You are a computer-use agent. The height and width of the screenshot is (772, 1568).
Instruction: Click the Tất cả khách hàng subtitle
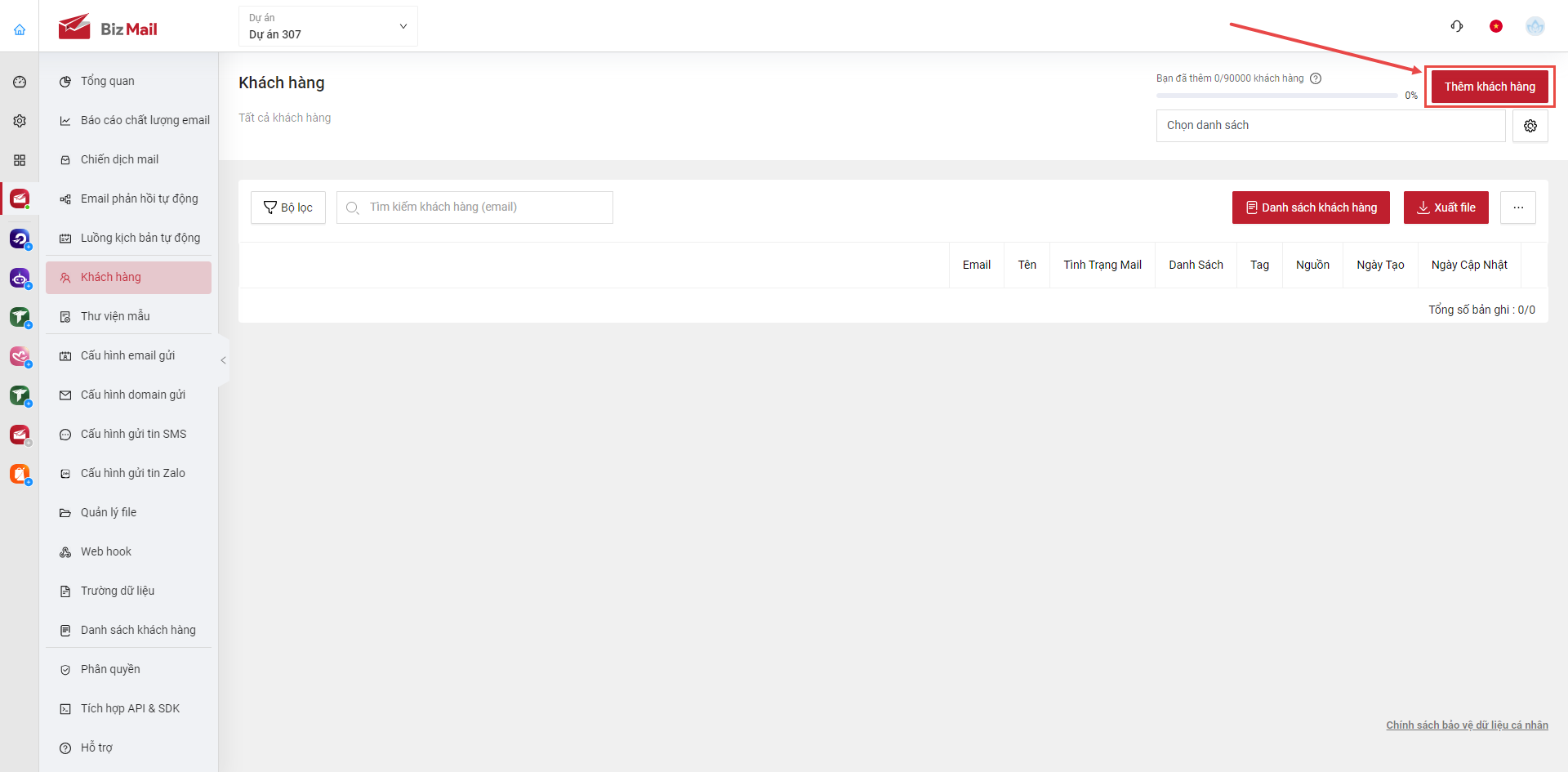285,118
